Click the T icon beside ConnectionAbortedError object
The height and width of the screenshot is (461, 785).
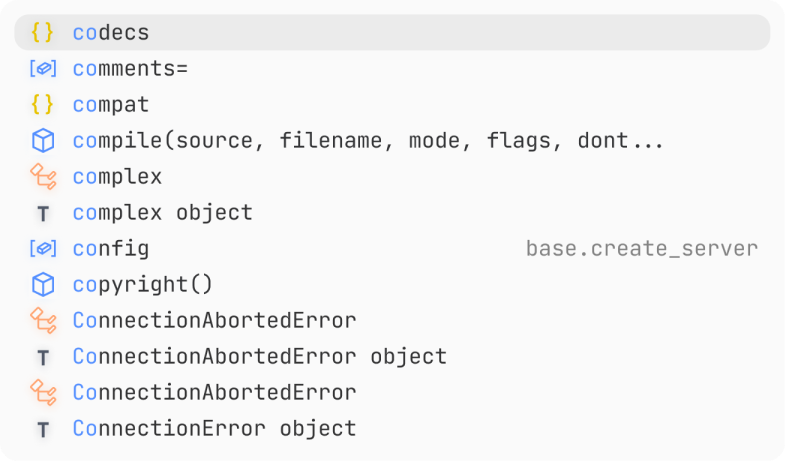point(43,358)
